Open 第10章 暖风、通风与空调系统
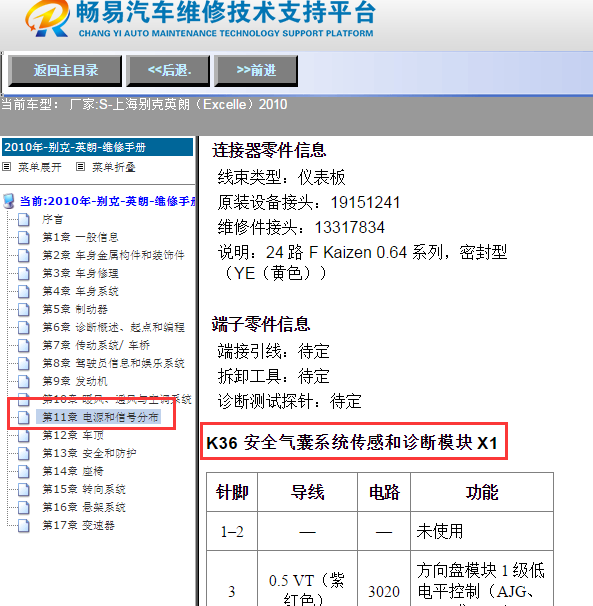This screenshot has width=593, height=606. (116, 399)
